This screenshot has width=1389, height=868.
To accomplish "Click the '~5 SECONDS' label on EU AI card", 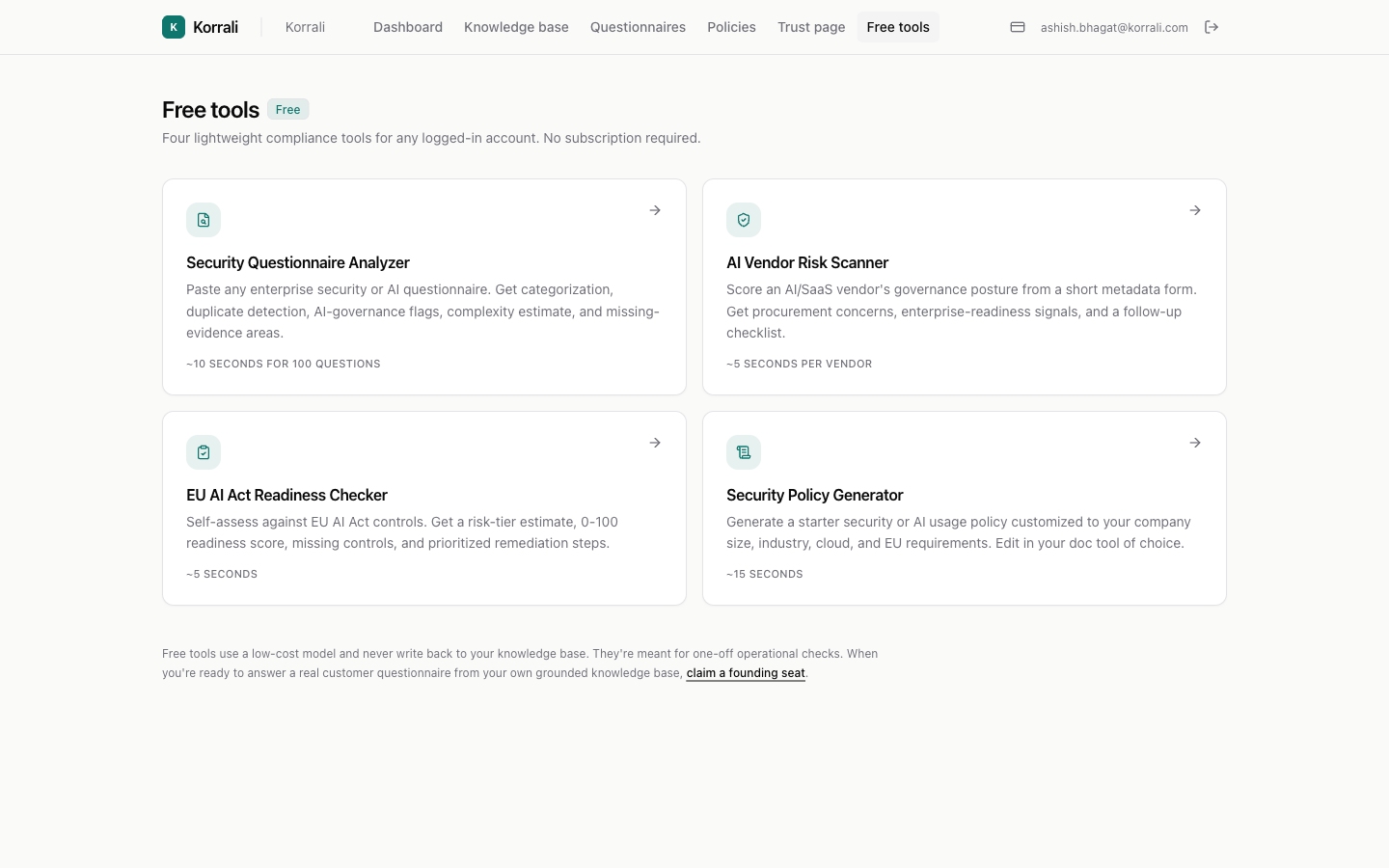I will point(222,574).
